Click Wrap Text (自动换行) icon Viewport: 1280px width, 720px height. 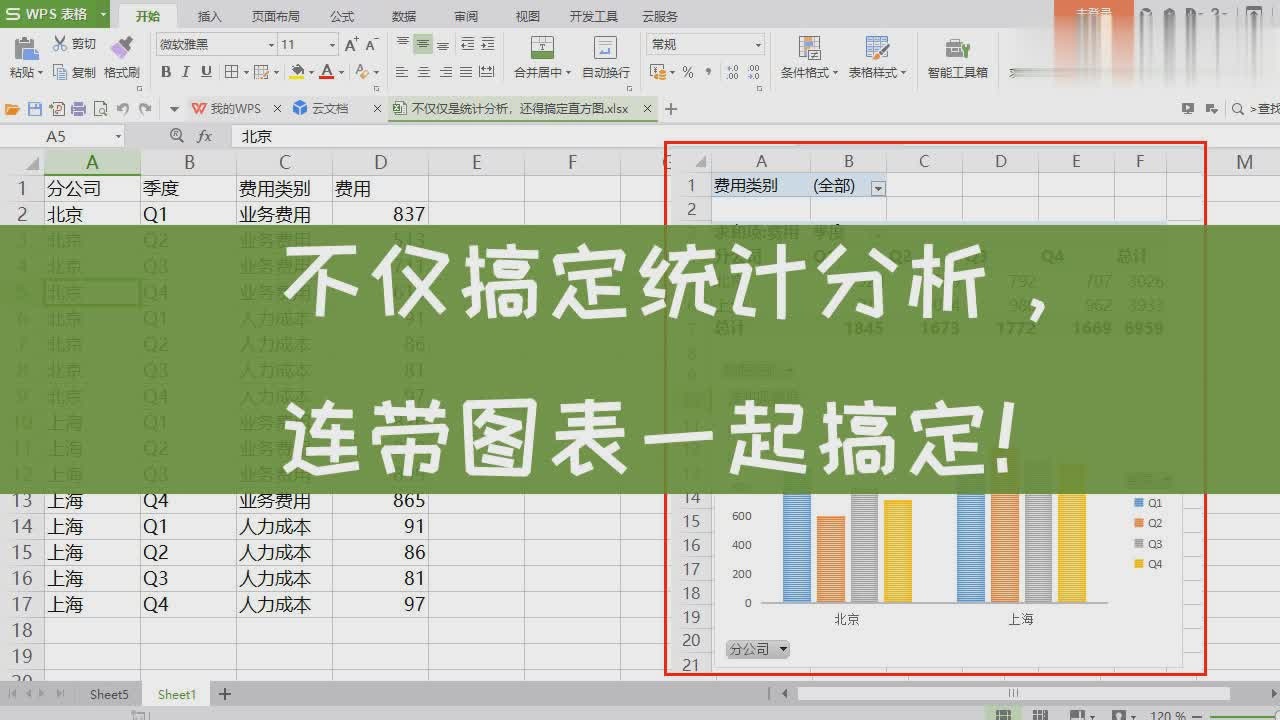coord(605,47)
